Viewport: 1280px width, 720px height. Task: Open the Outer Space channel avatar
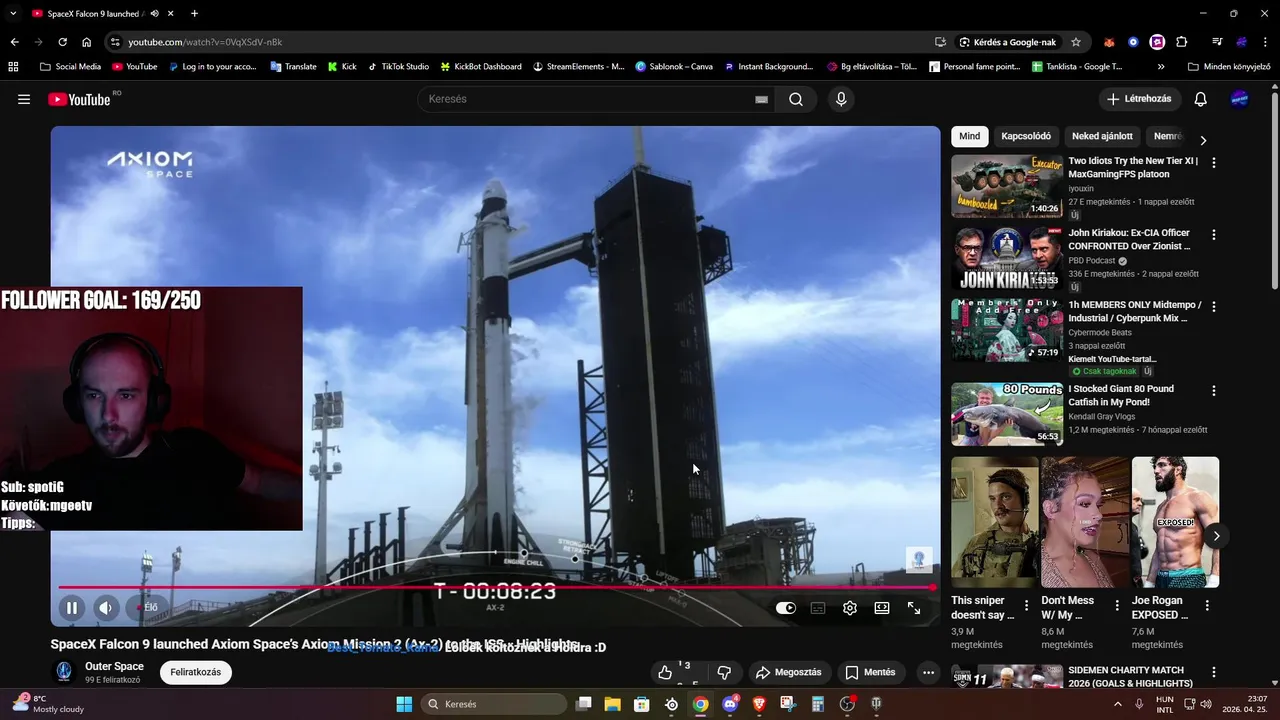65,672
